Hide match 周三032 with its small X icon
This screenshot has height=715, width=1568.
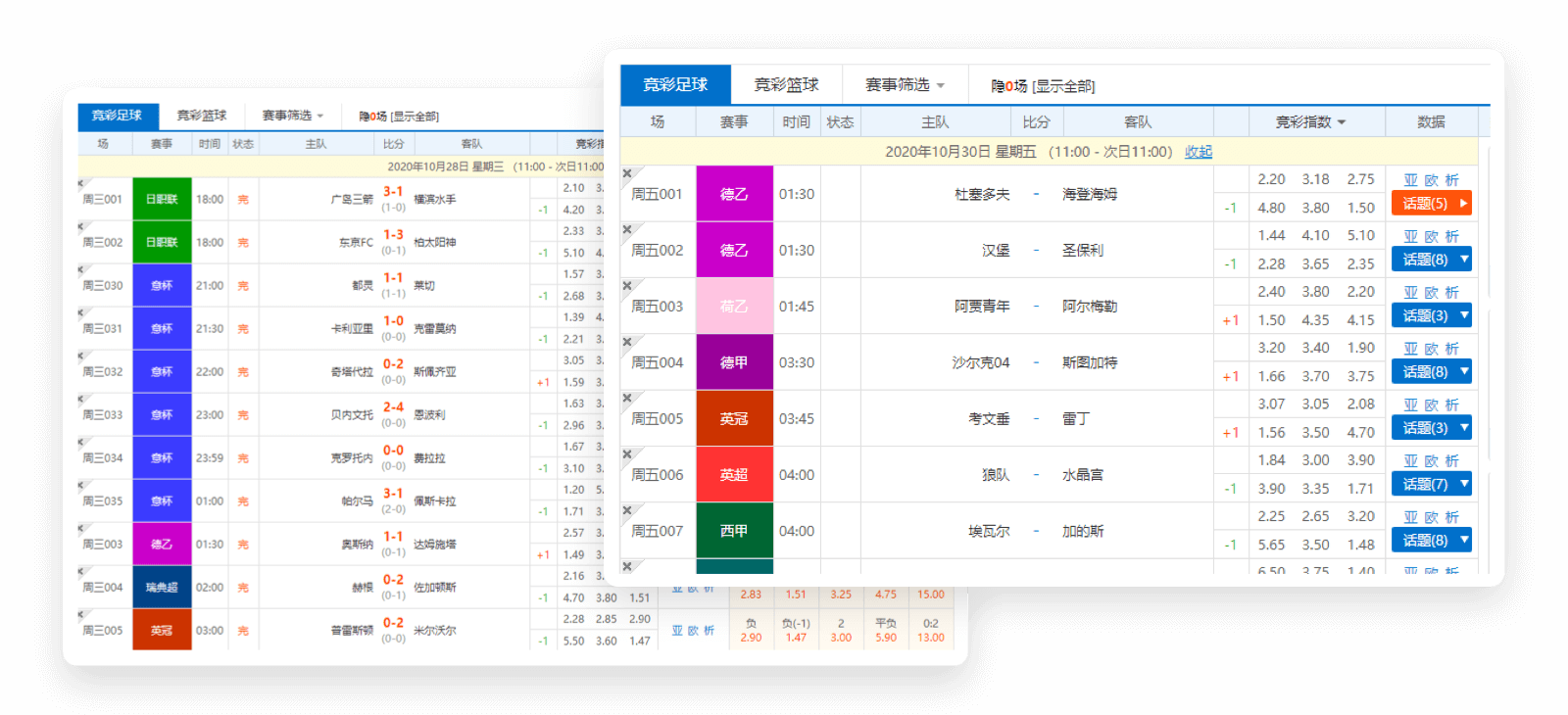click(82, 356)
